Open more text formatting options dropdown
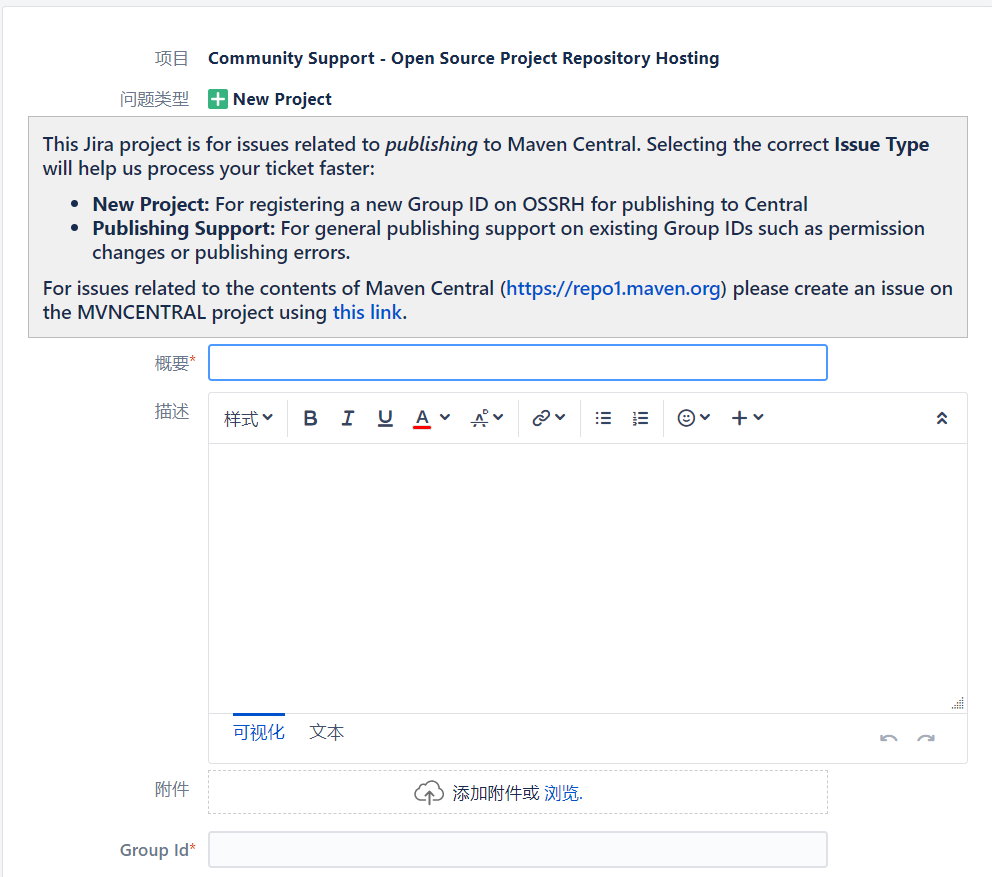 coord(487,418)
